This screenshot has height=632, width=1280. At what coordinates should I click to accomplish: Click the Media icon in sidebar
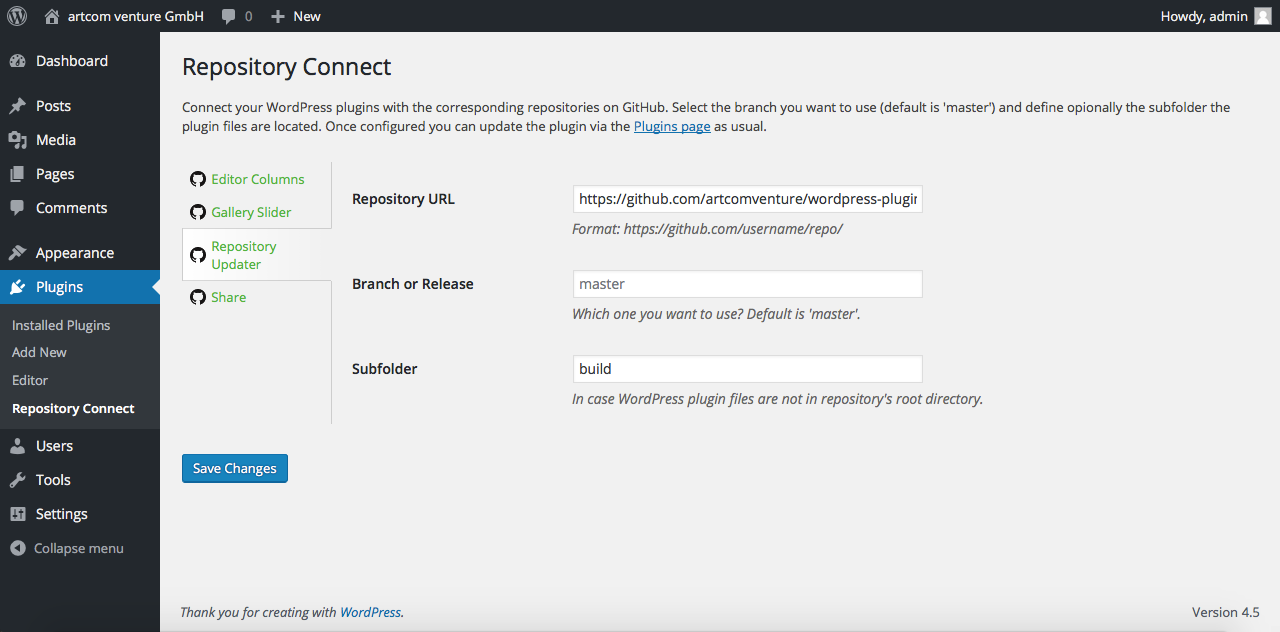tap(17, 140)
